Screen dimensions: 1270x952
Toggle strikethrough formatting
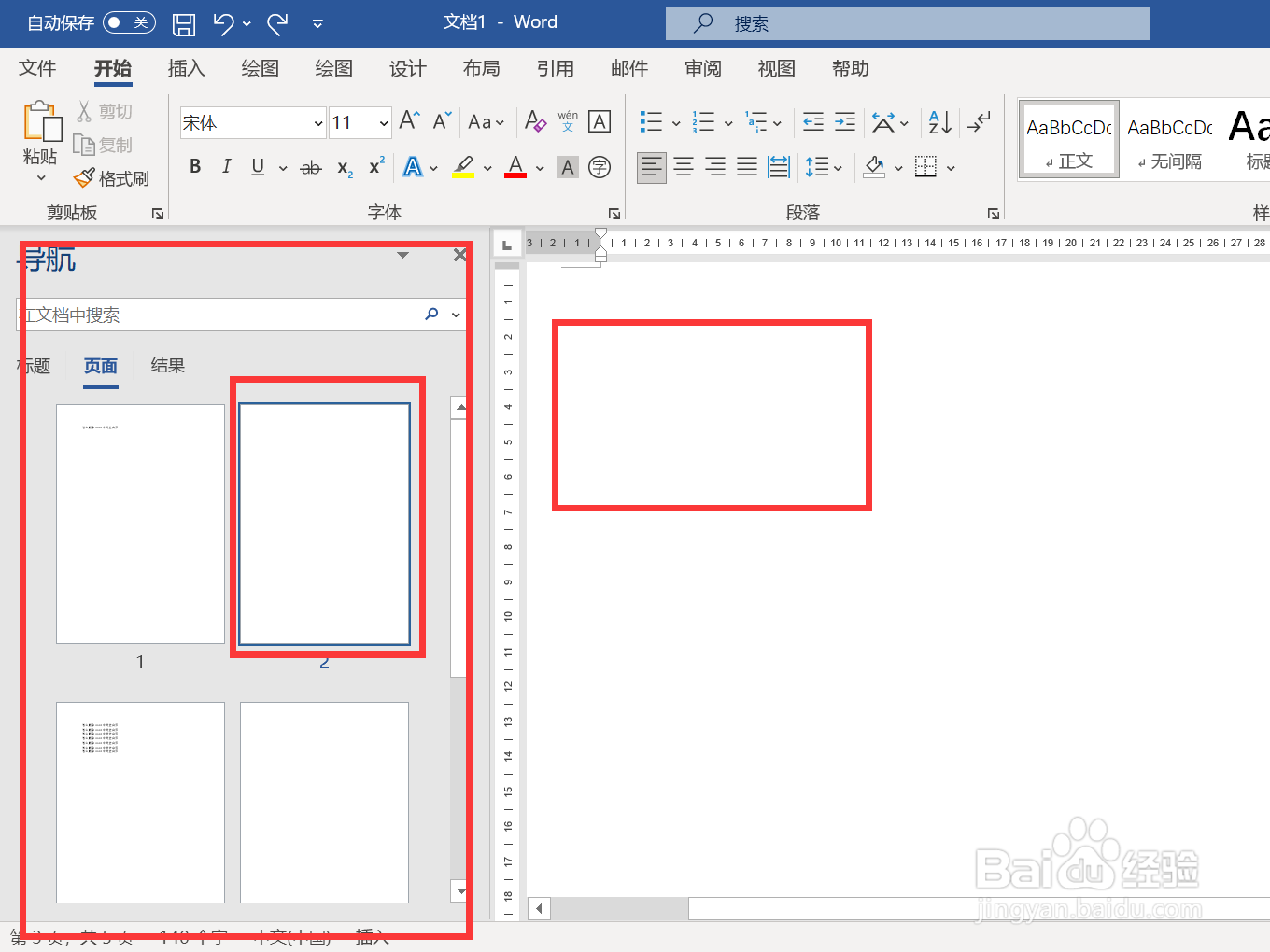coord(310,167)
